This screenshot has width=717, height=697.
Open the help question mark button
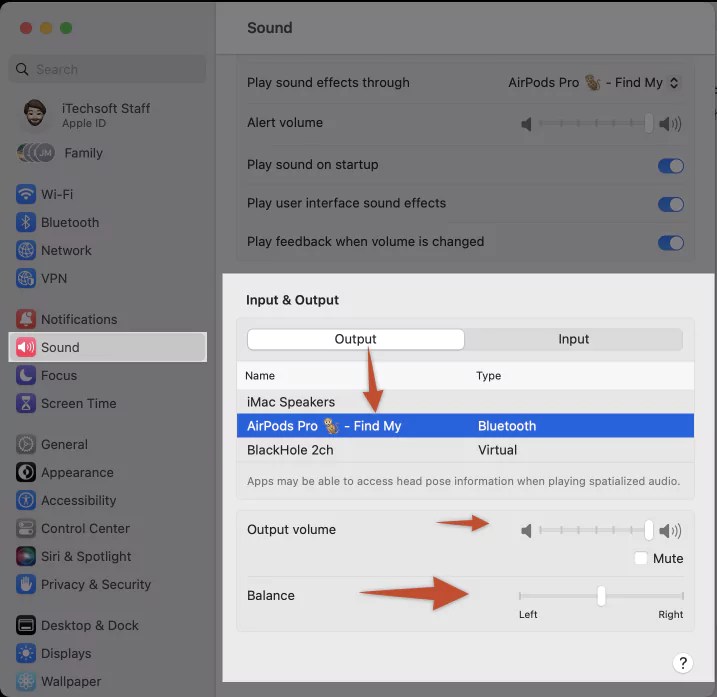tap(683, 663)
